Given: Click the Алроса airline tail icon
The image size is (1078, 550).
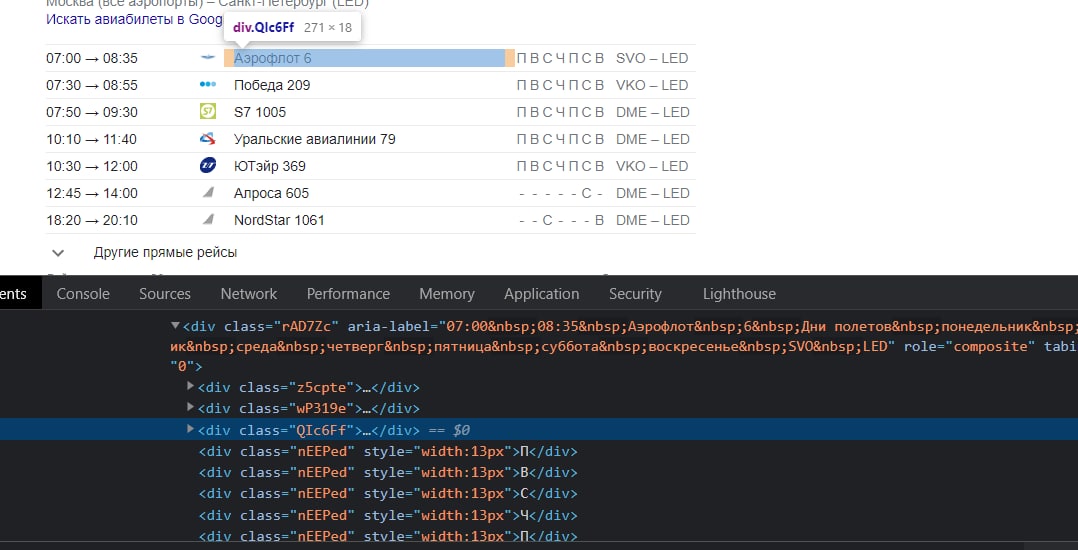Looking at the screenshot, I should [x=208, y=192].
